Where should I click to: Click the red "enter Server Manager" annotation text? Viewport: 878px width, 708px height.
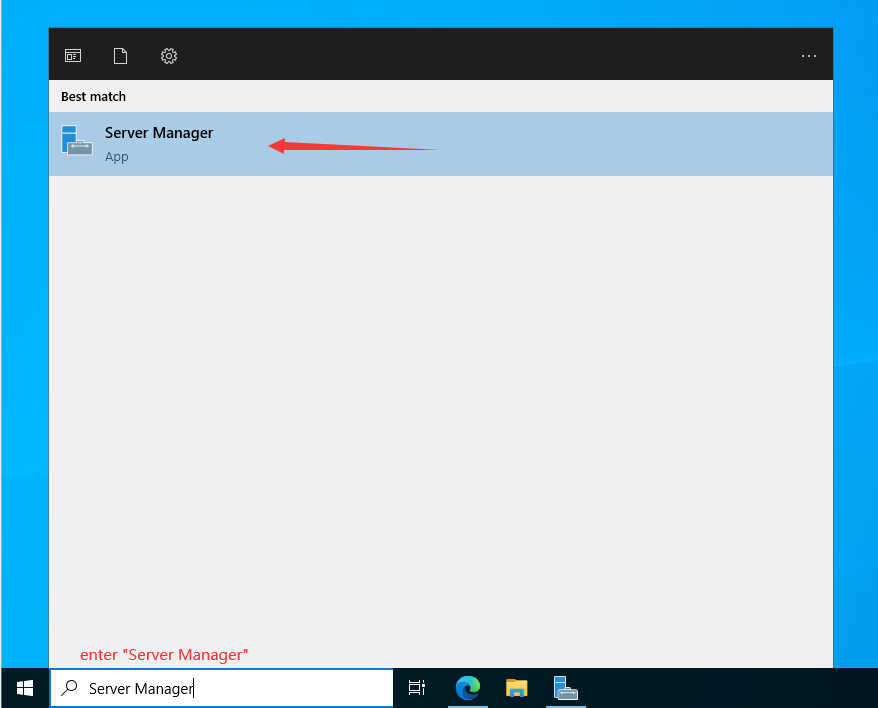[x=164, y=655]
